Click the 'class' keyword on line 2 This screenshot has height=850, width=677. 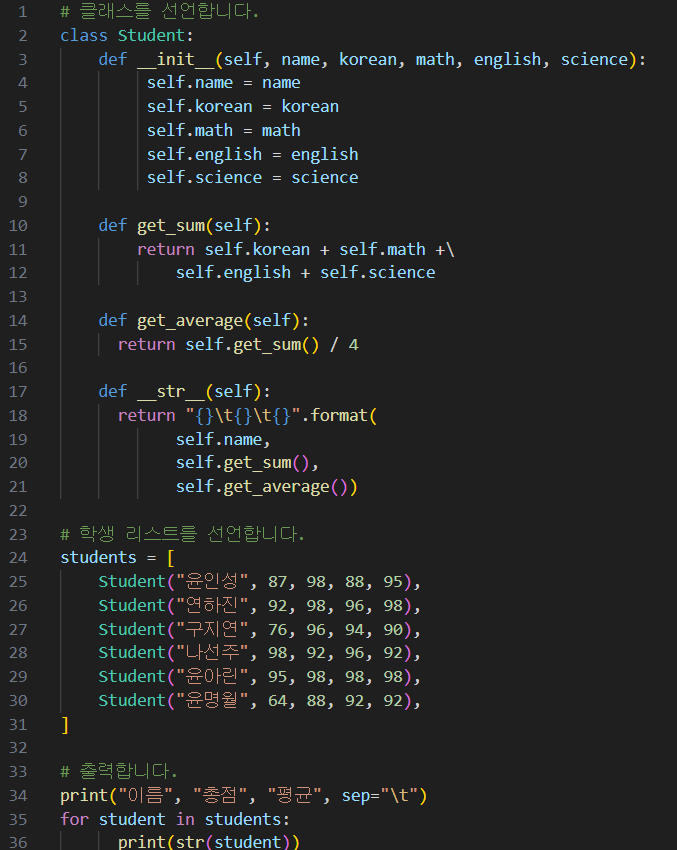tap(84, 35)
